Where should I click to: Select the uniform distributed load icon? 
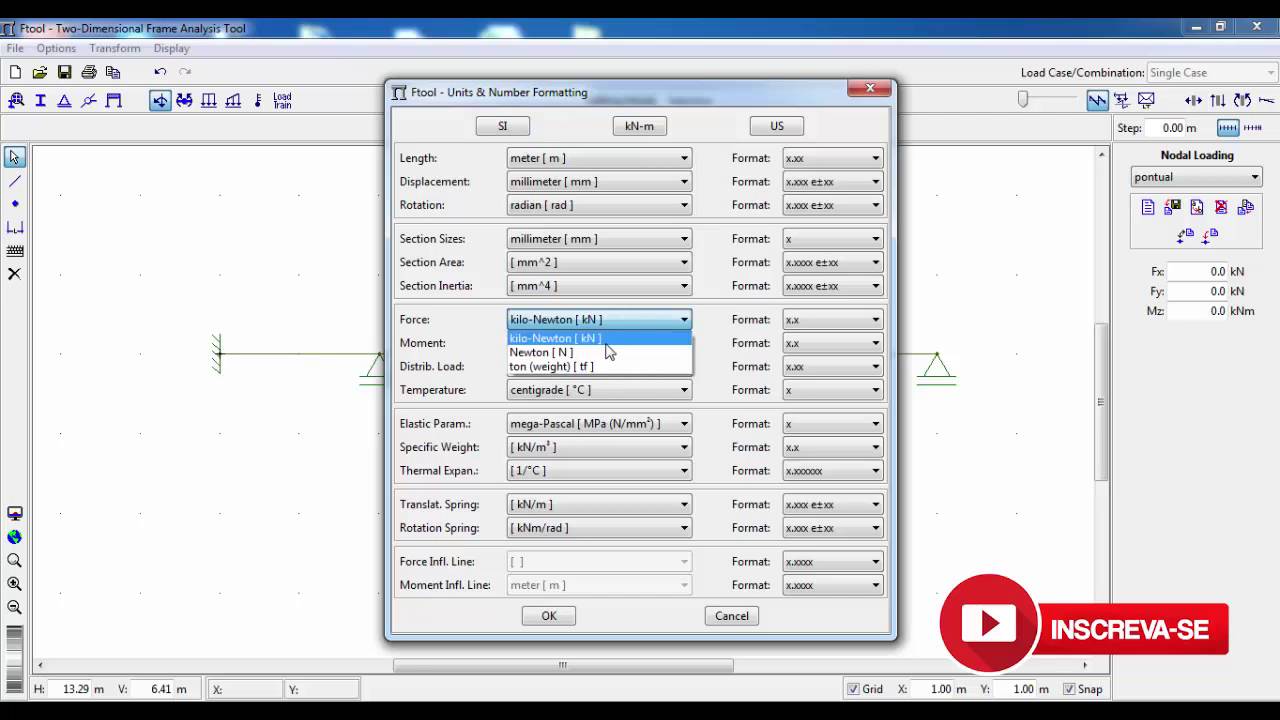(x=209, y=100)
